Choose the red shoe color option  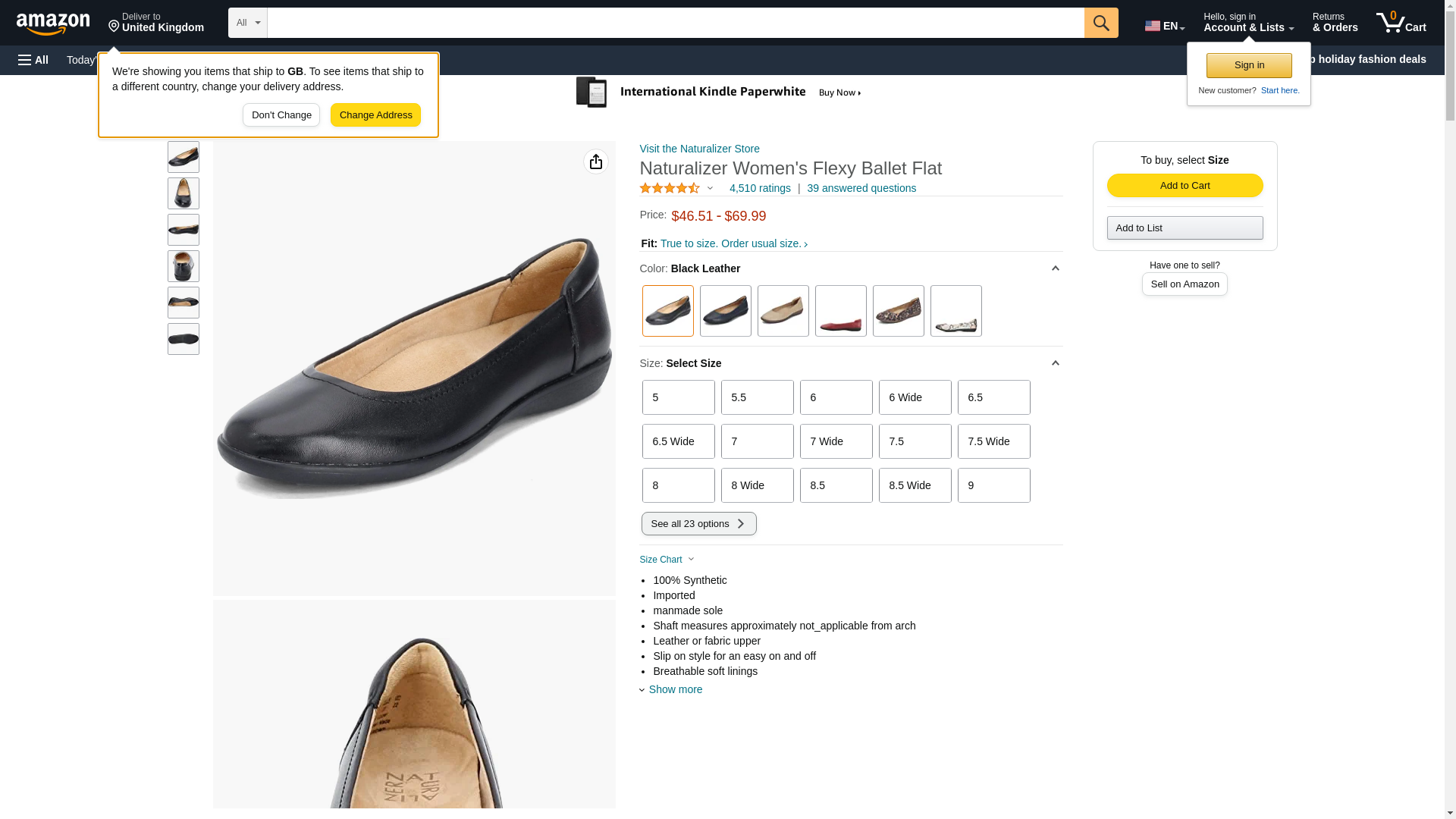coord(841,311)
